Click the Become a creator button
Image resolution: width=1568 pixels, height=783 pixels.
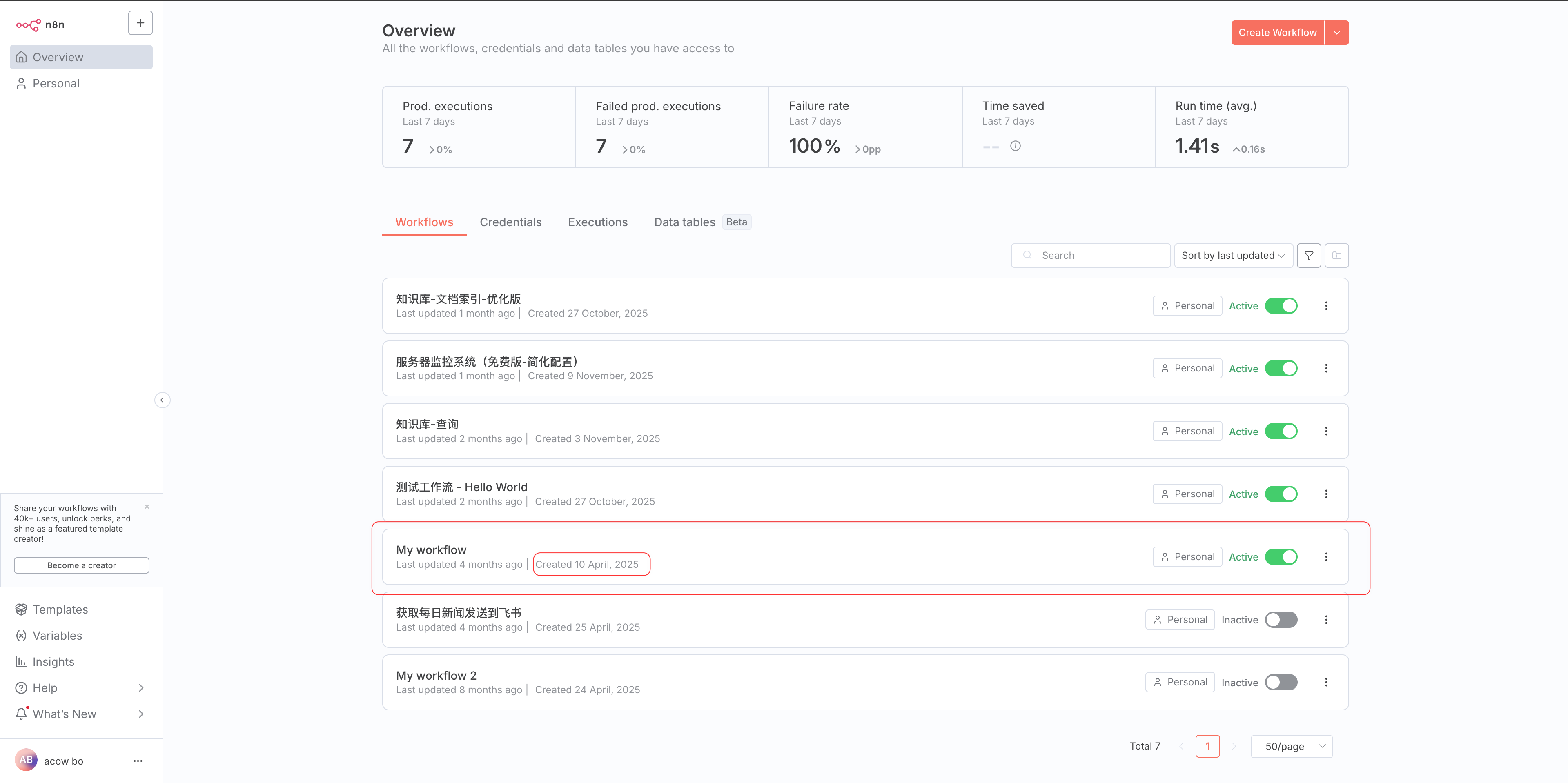(x=82, y=565)
